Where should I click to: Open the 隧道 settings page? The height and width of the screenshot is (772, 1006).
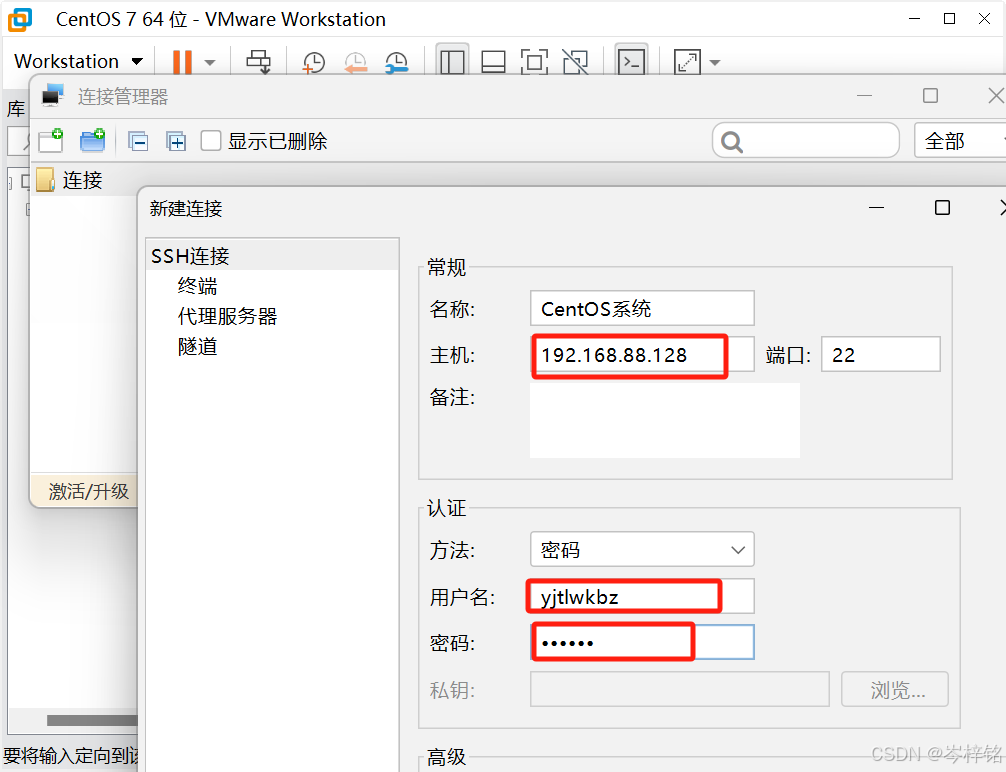pos(198,347)
